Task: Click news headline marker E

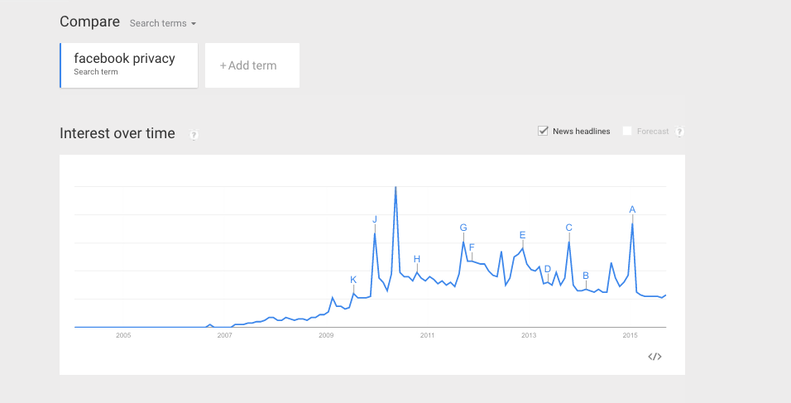Action: [x=522, y=236]
